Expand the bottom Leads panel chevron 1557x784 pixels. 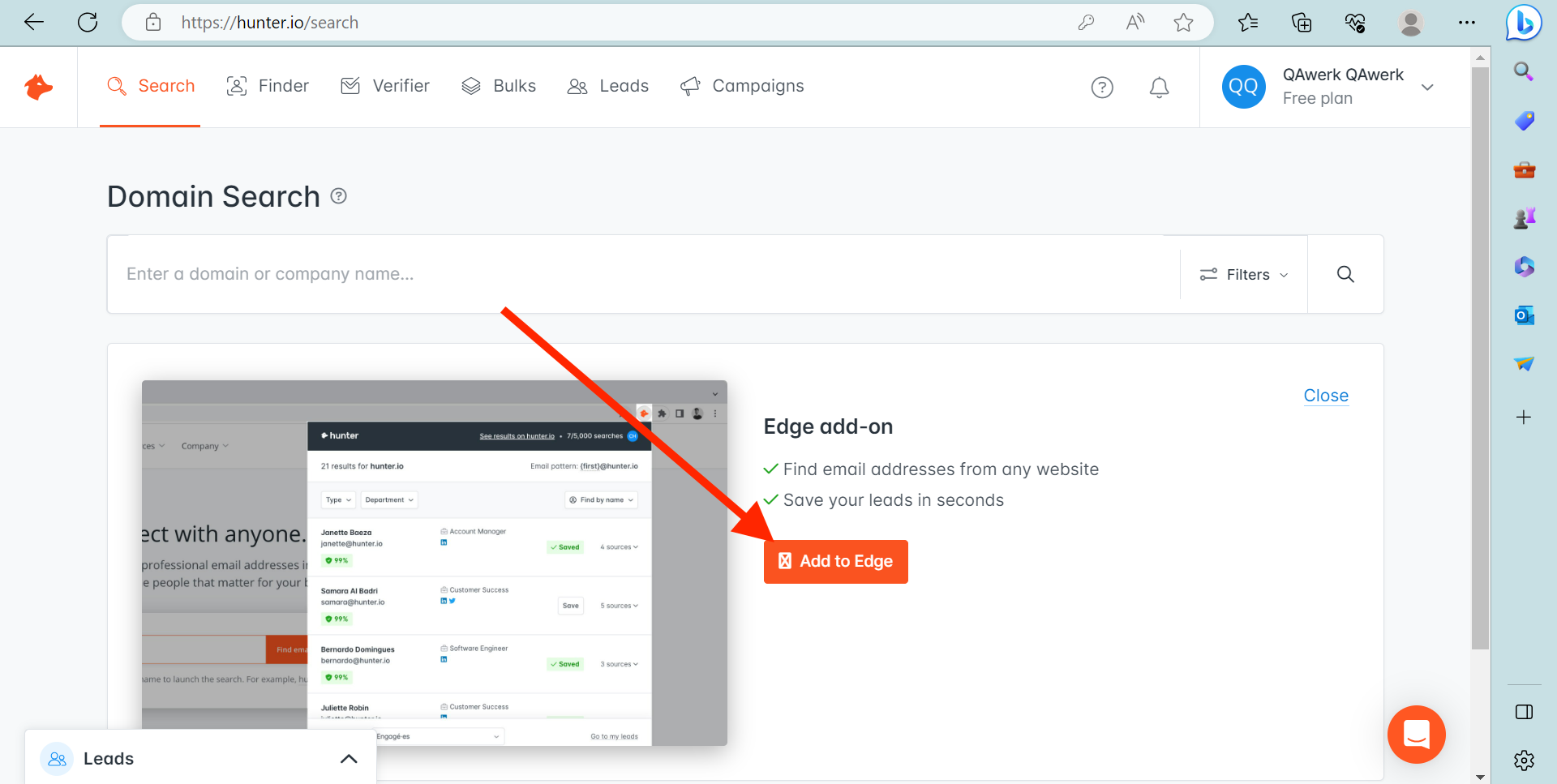click(349, 759)
